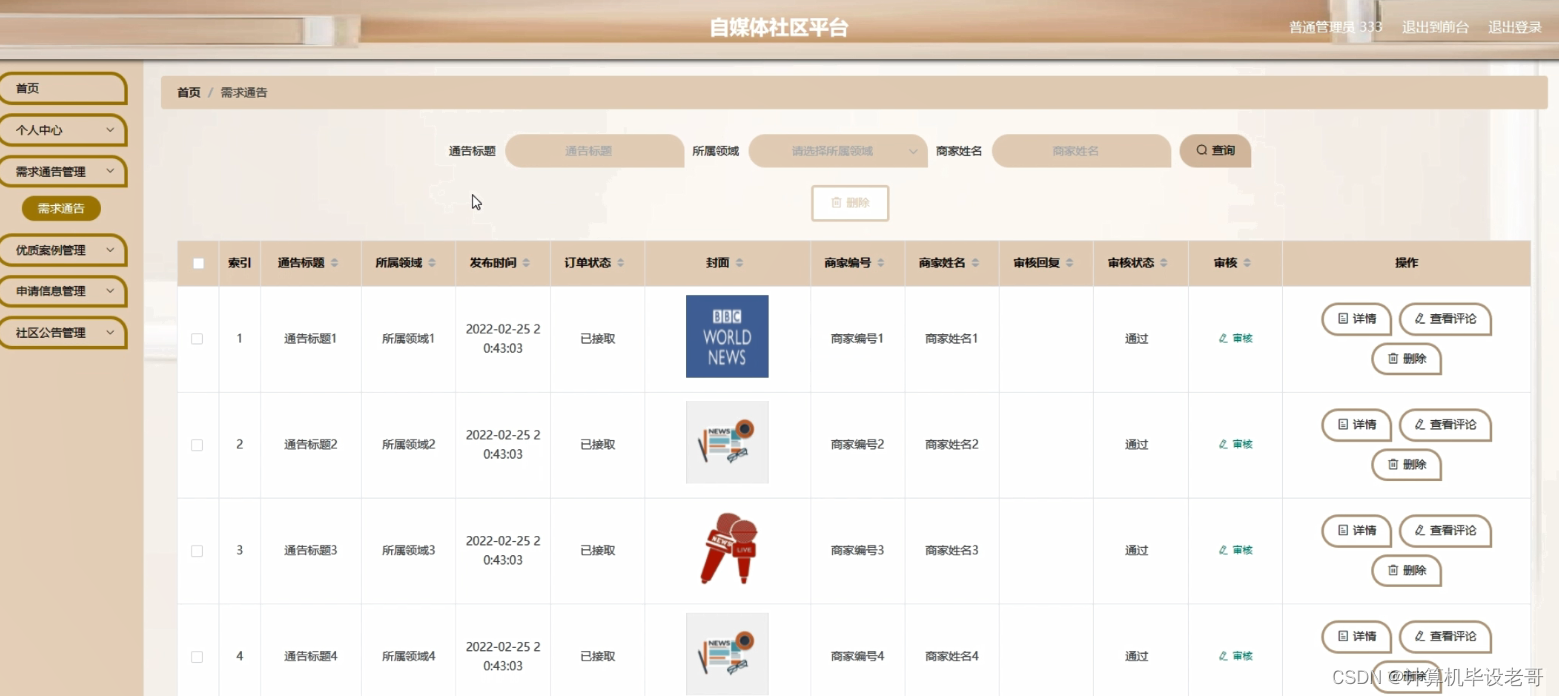Click 审核 link in row 通告标题4

(x=1236, y=657)
